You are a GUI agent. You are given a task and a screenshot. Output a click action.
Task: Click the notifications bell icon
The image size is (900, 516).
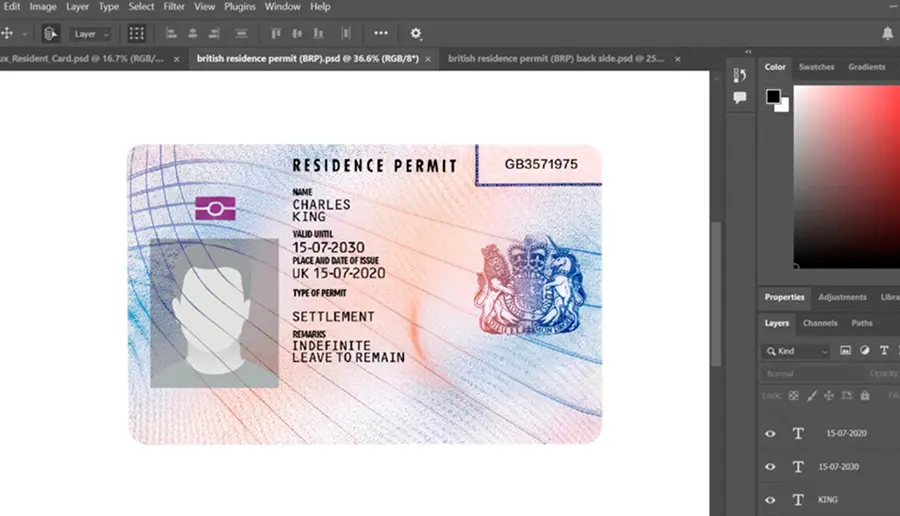pyautogui.click(x=887, y=34)
